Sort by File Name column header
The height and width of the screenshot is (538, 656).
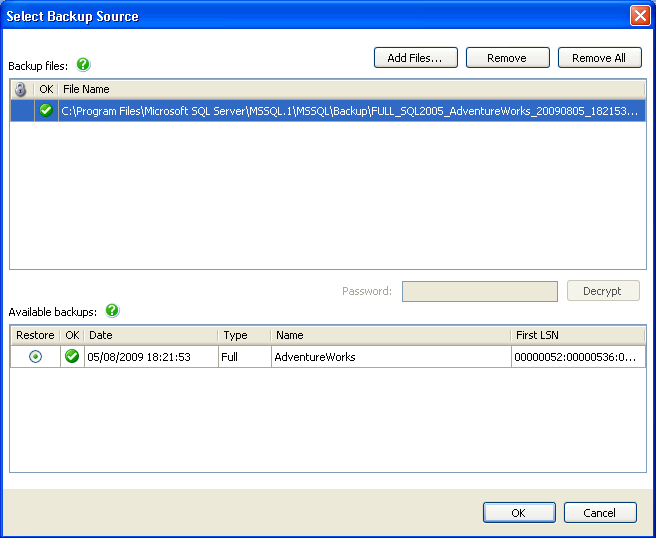click(350, 89)
